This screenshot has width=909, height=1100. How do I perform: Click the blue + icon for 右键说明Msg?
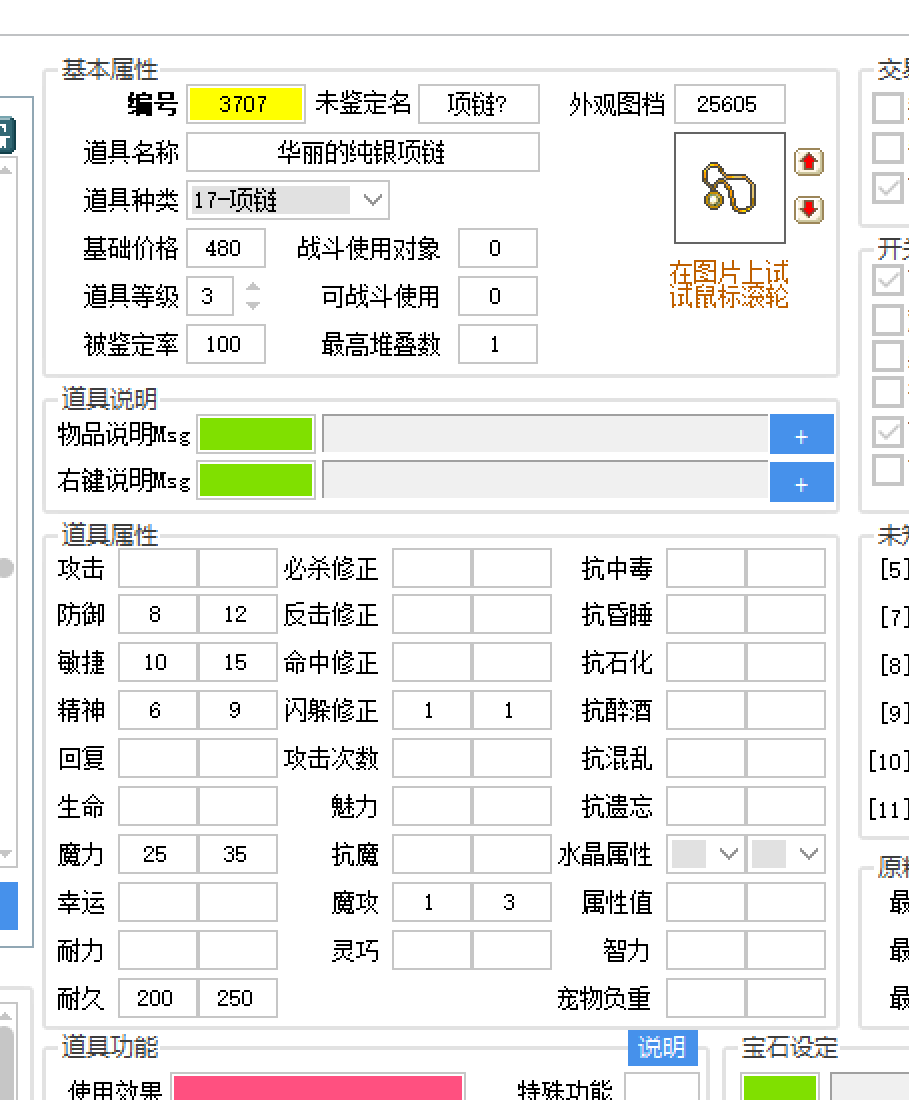coord(801,482)
